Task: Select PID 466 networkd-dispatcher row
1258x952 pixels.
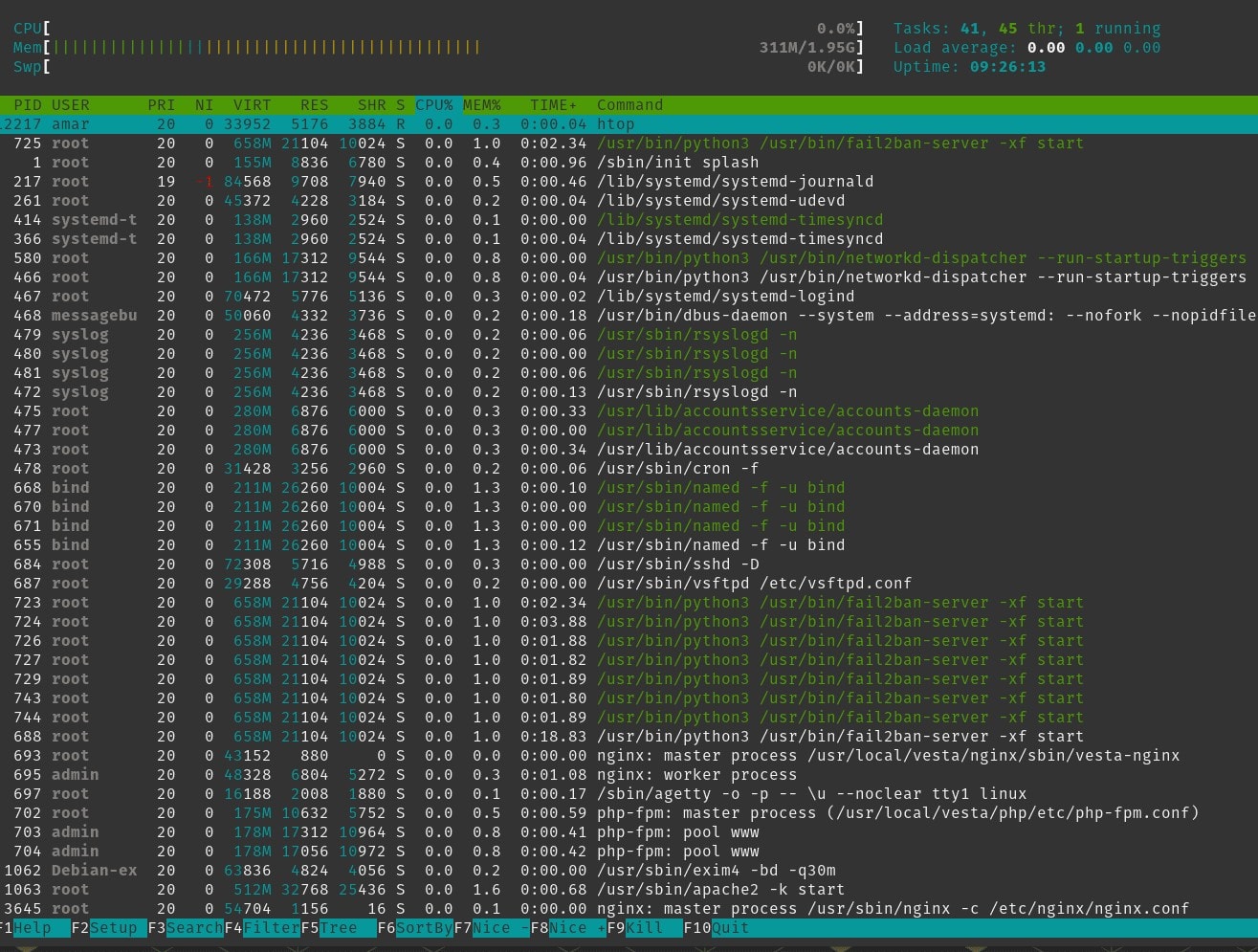Action: [629, 277]
